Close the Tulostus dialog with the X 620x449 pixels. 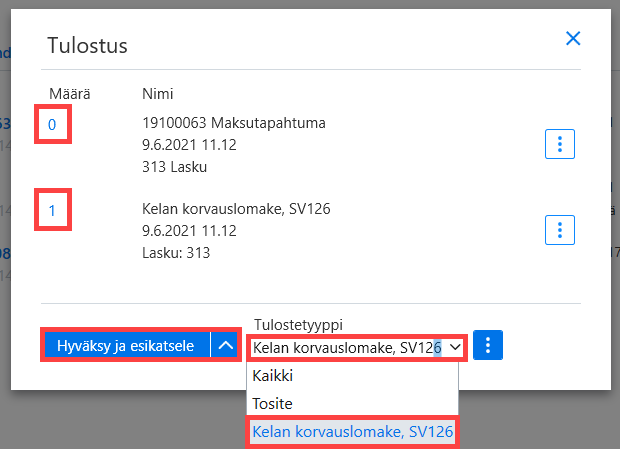[573, 38]
